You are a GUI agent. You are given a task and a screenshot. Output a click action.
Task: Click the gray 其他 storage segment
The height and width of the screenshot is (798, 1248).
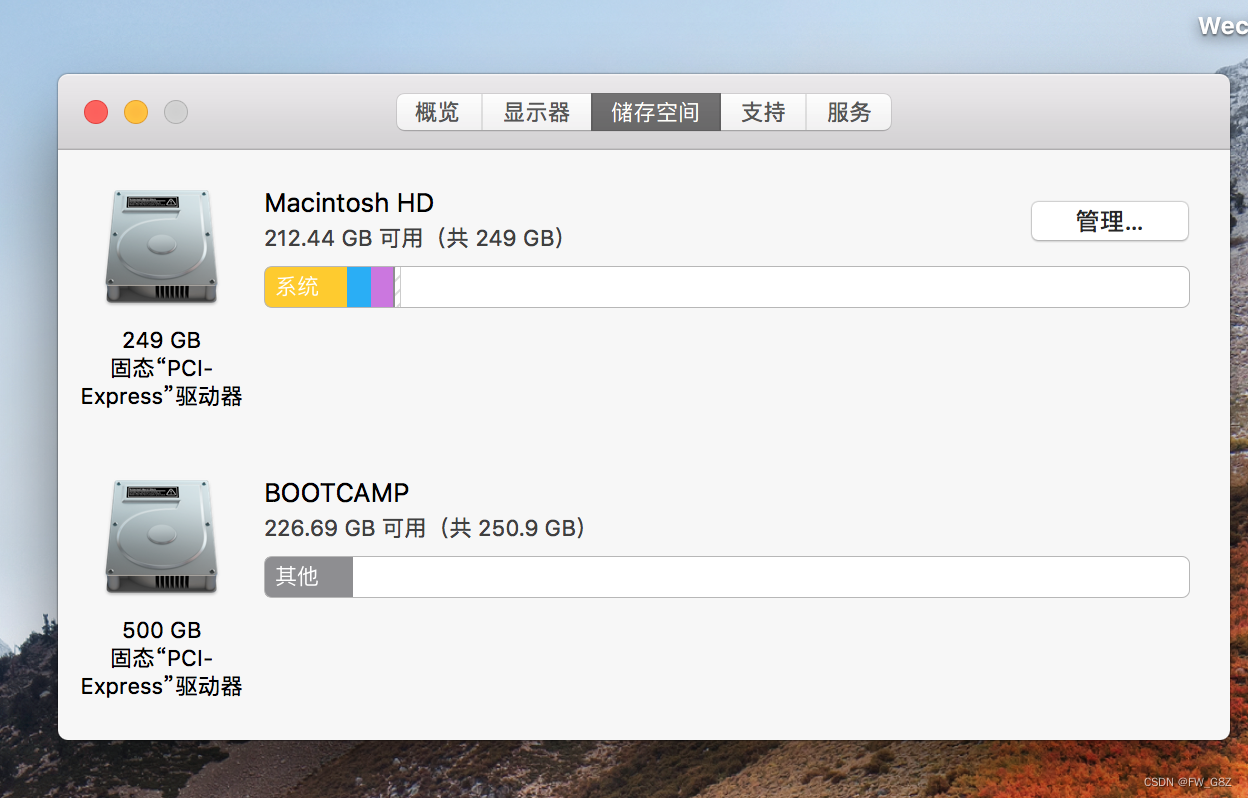pyautogui.click(x=309, y=577)
